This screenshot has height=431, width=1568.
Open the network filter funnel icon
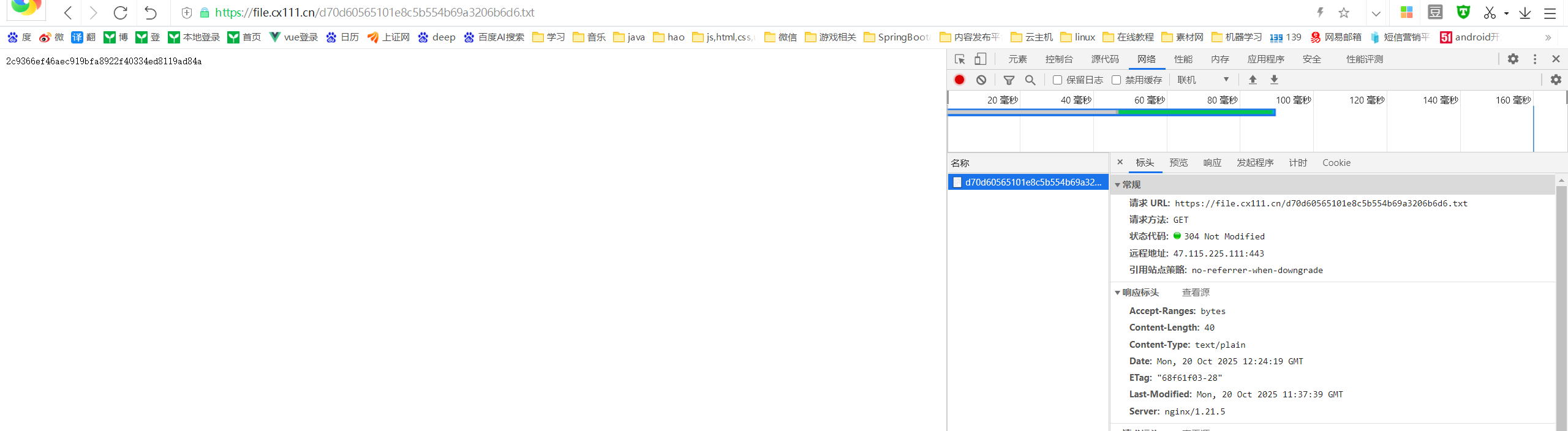click(1009, 80)
